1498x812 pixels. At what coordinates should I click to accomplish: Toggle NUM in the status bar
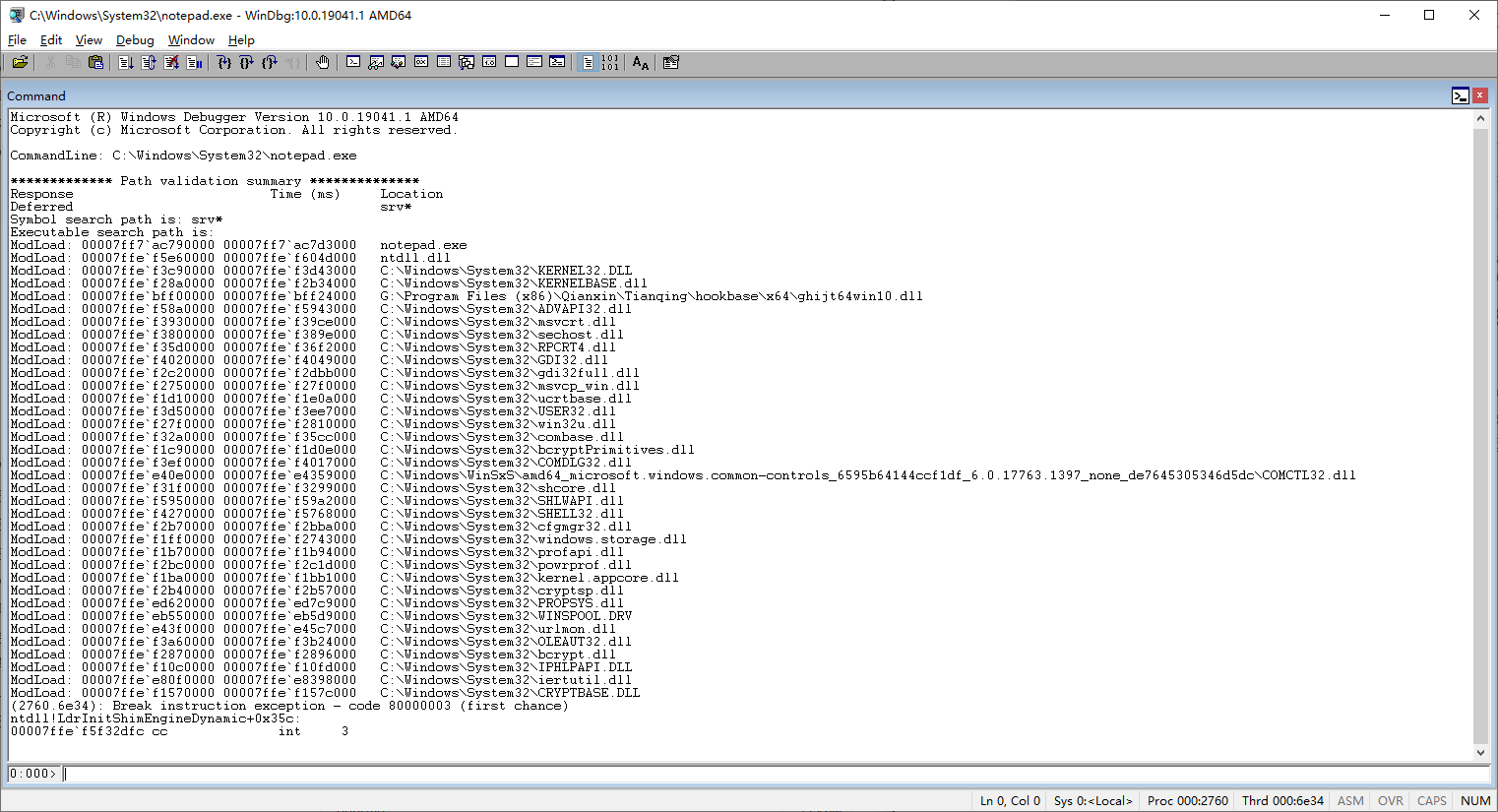[x=1474, y=800]
